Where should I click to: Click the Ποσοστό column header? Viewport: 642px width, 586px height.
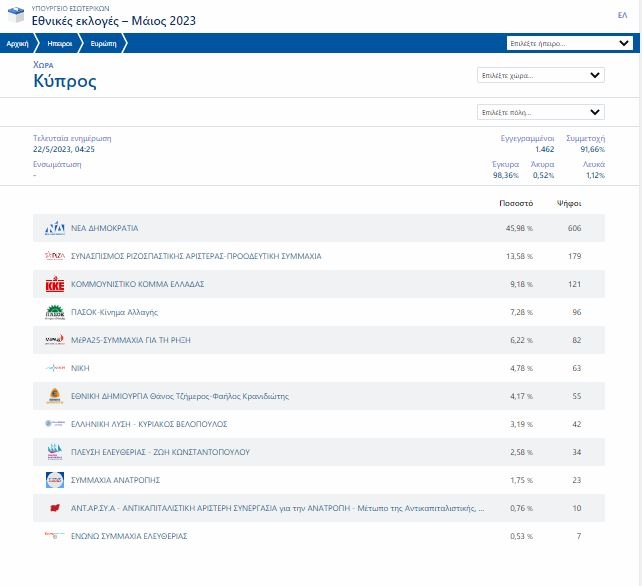coord(516,203)
